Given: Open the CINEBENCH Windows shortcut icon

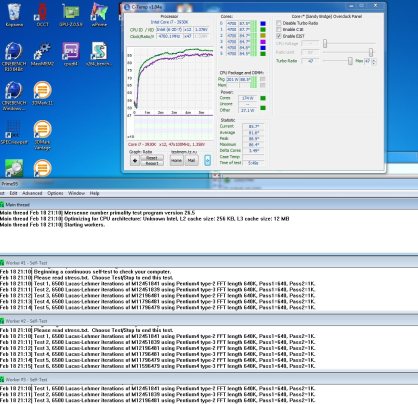Looking at the screenshot, I should [14, 96].
